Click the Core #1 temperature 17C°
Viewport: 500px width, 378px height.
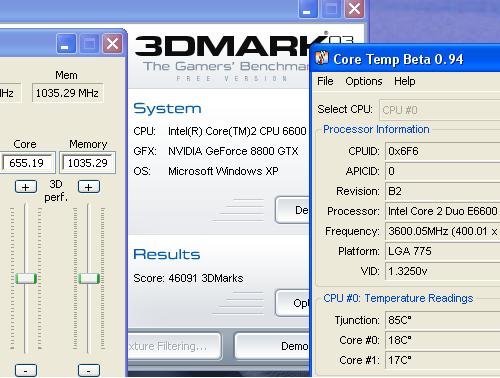pyautogui.click(x=442, y=360)
